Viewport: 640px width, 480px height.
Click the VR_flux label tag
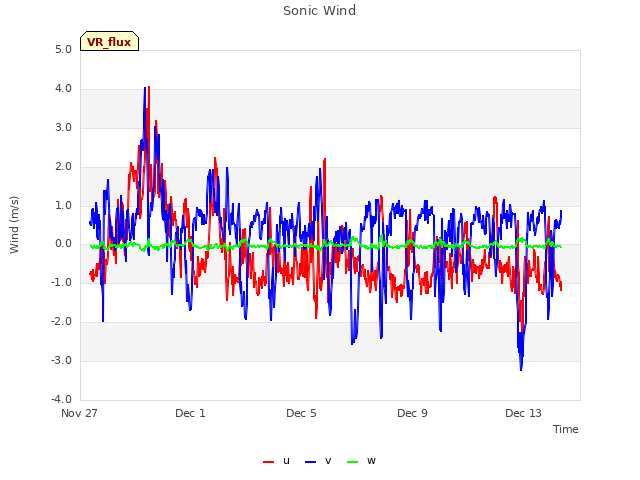coord(109,41)
